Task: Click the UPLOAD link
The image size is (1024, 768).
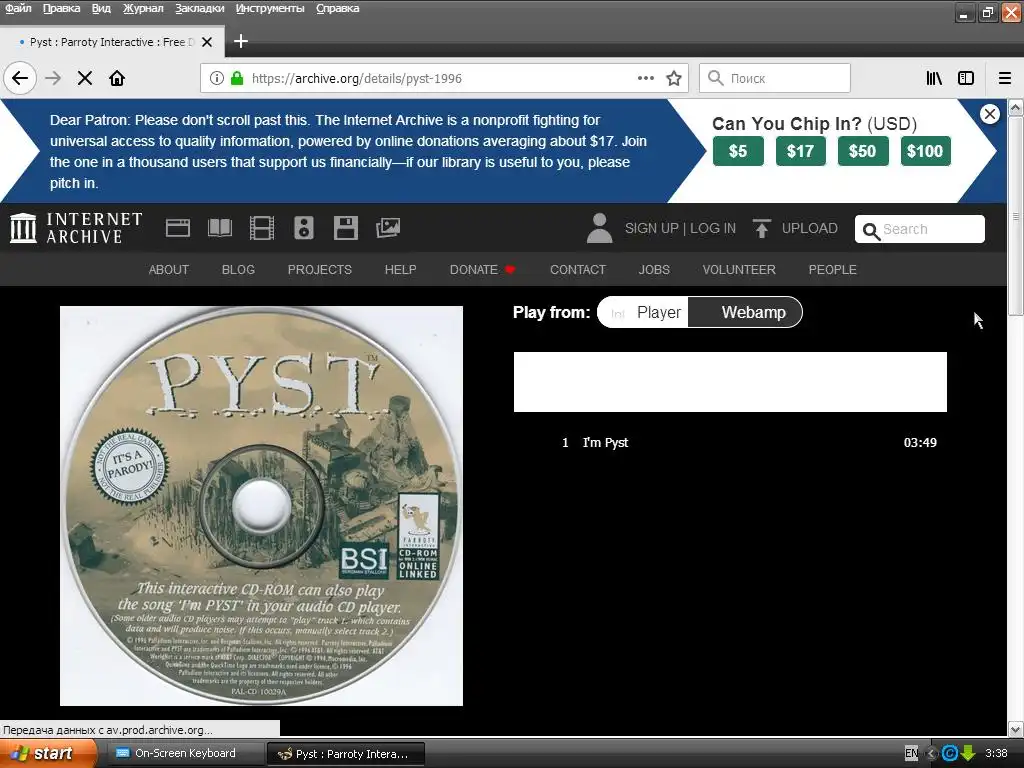Action: (810, 229)
